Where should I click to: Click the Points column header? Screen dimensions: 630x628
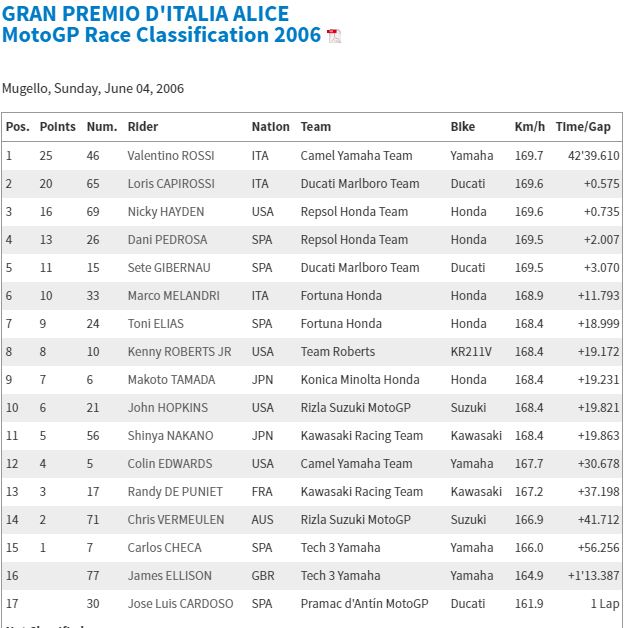pos(58,127)
